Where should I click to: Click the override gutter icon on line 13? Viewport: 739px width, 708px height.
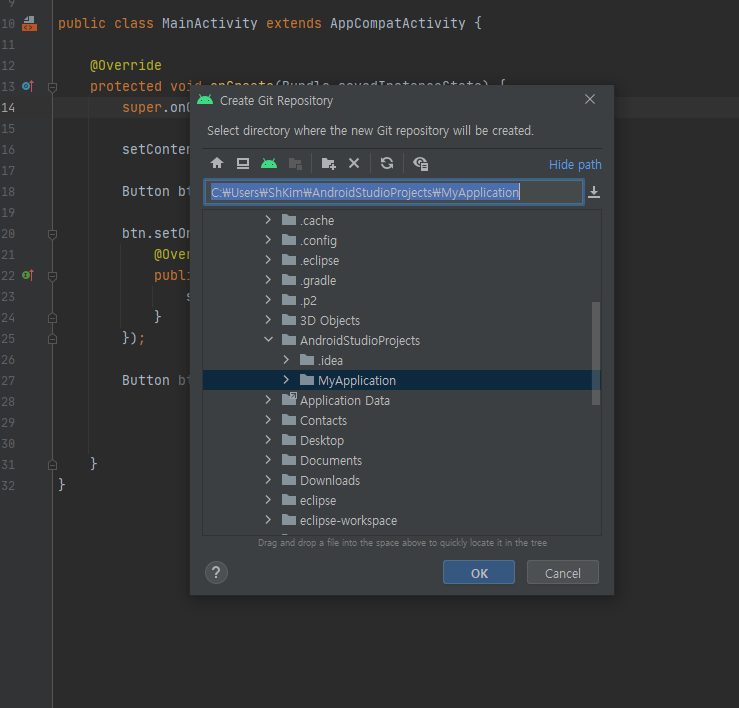28,86
